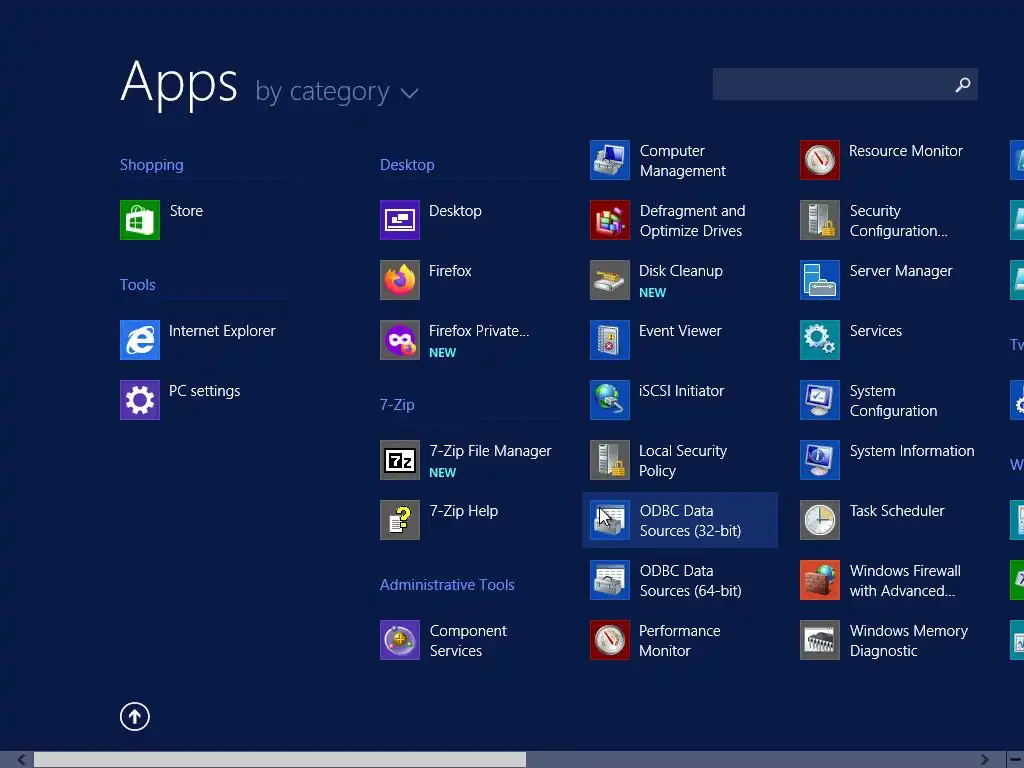Click the 'Windows Memory Diagnostic' label text
Image resolution: width=1024 pixels, height=768 pixels.
[908, 641]
